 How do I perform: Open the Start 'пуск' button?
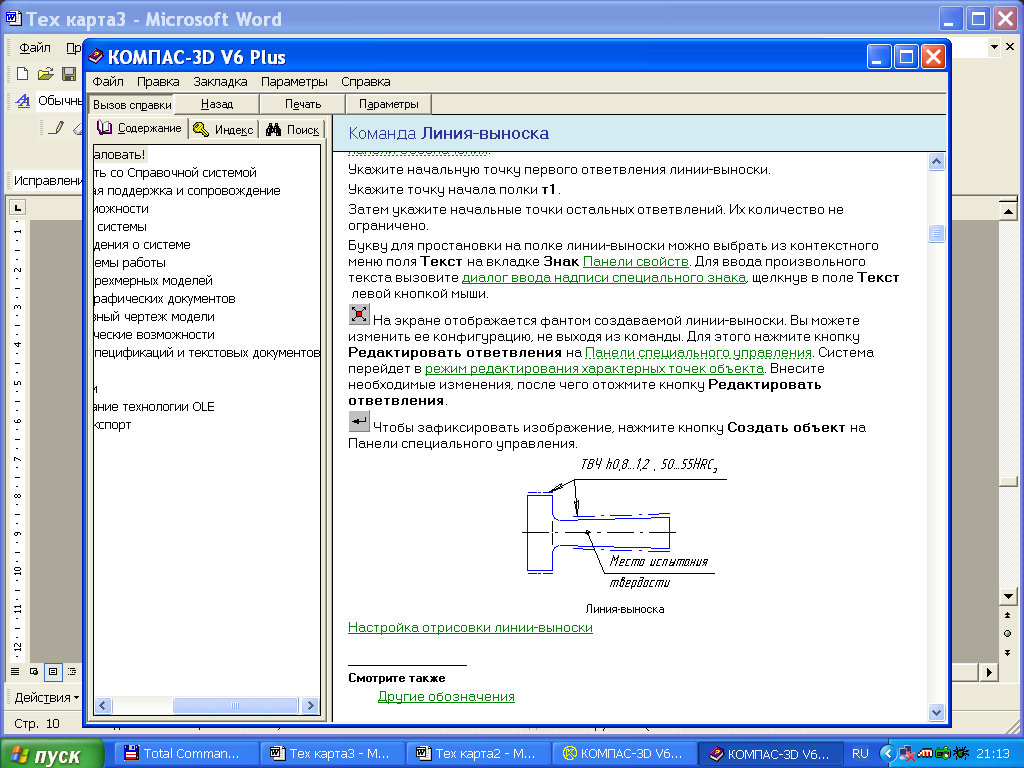tap(52, 754)
